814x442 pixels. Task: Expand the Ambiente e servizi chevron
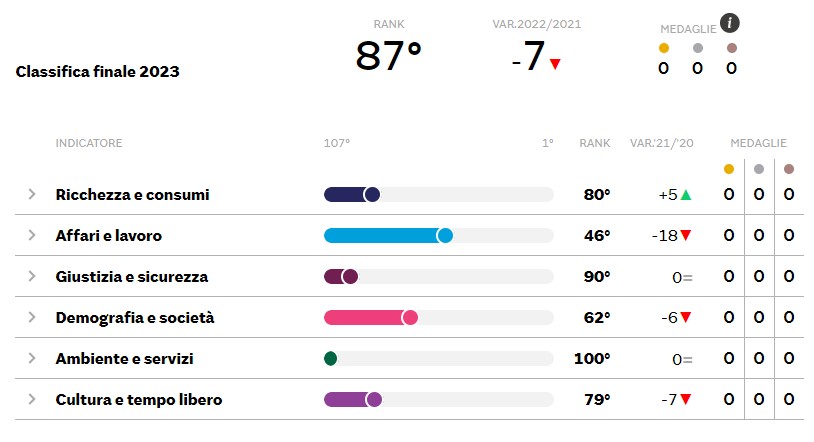click(x=32, y=358)
